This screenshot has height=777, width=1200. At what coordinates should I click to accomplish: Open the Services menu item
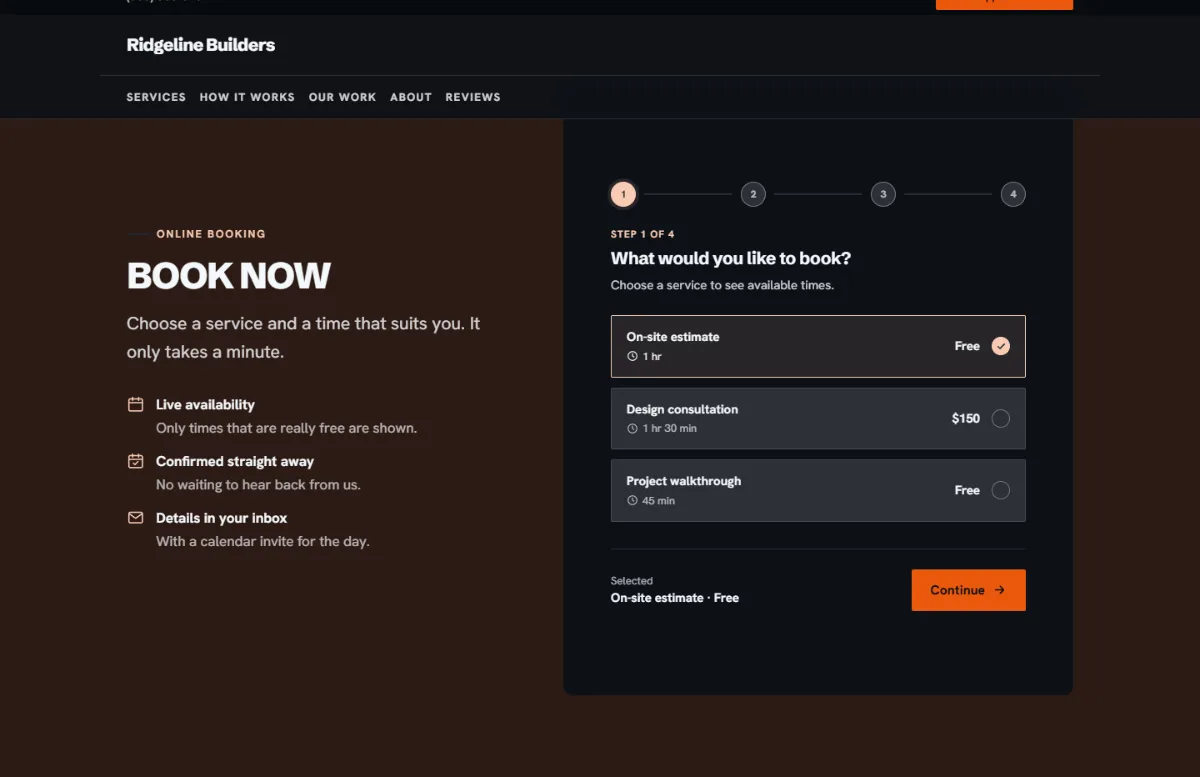[x=156, y=97]
